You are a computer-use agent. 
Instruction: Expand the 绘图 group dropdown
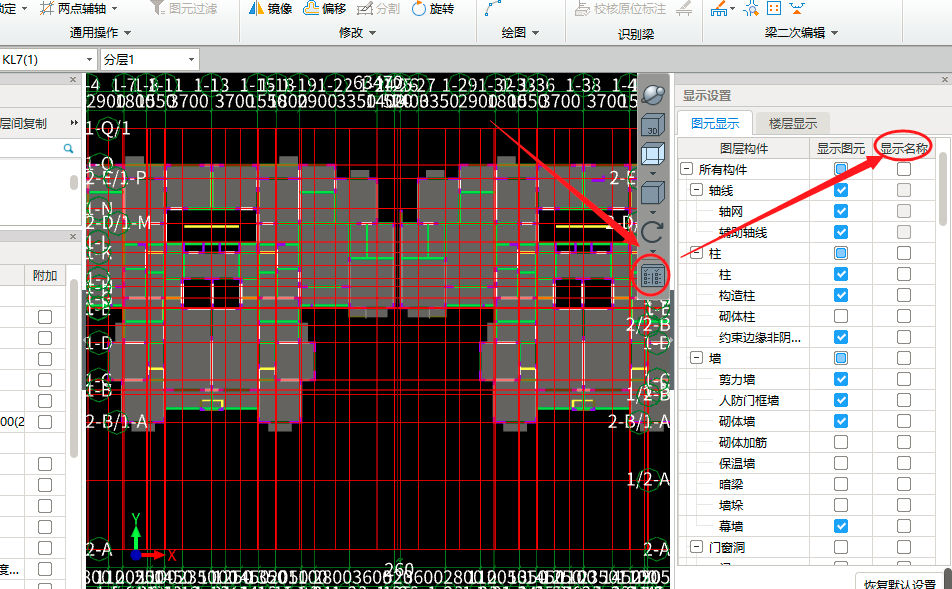536,33
